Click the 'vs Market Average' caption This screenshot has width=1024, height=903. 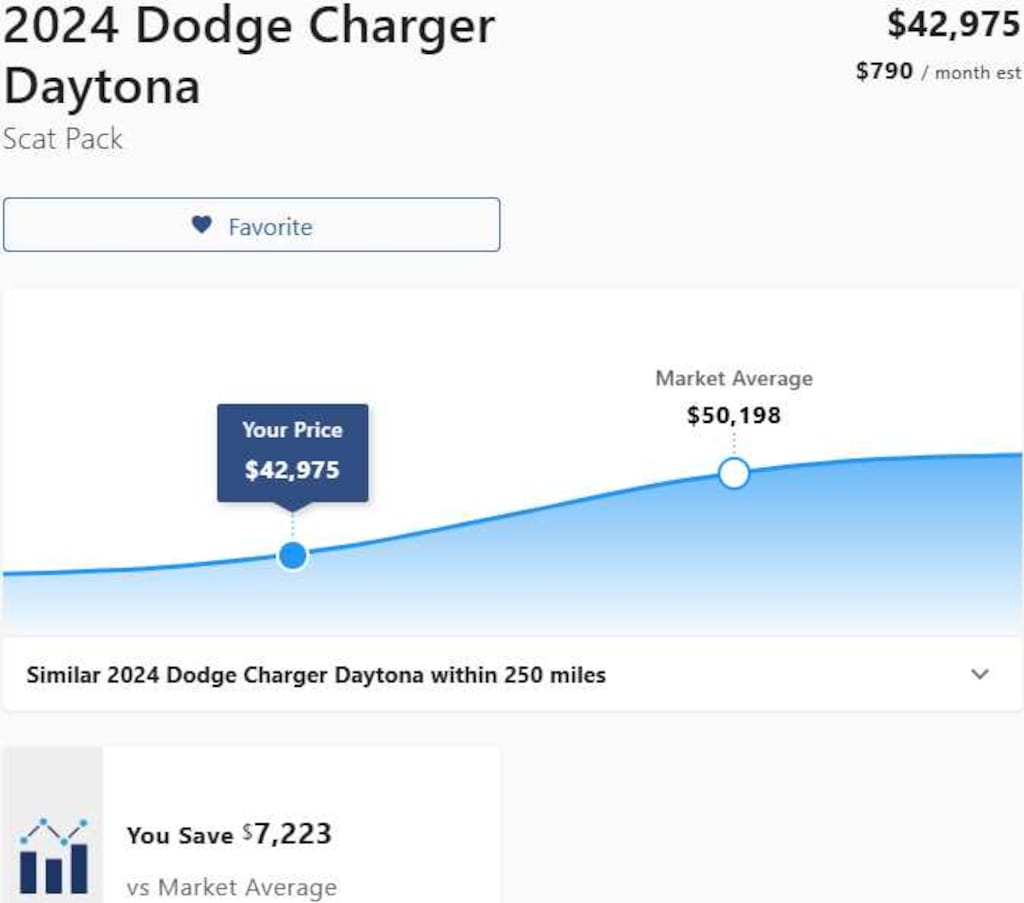[x=232, y=887]
